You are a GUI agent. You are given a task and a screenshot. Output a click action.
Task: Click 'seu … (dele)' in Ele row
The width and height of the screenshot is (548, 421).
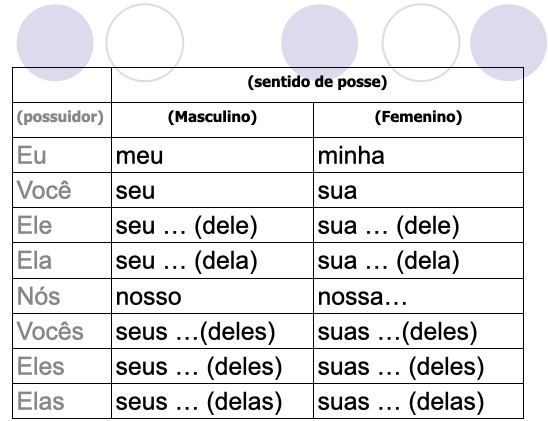[x=187, y=226]
